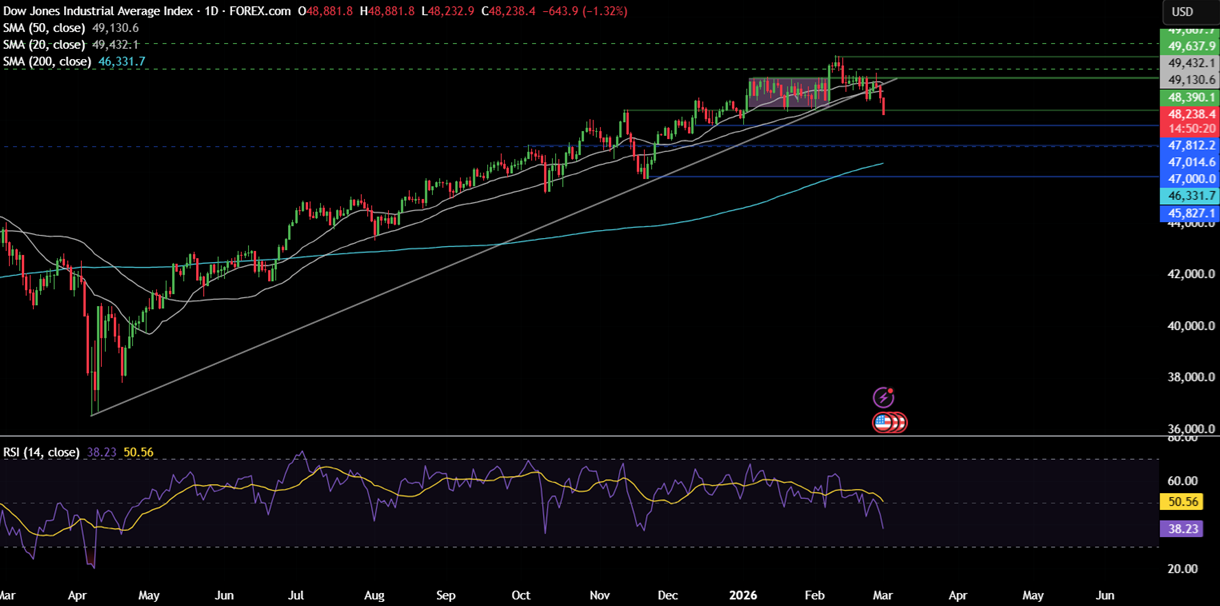Click the cyan 46,331.7 SMA price label
Viewport: 1220px width, 606px height.
[1189, 196]
